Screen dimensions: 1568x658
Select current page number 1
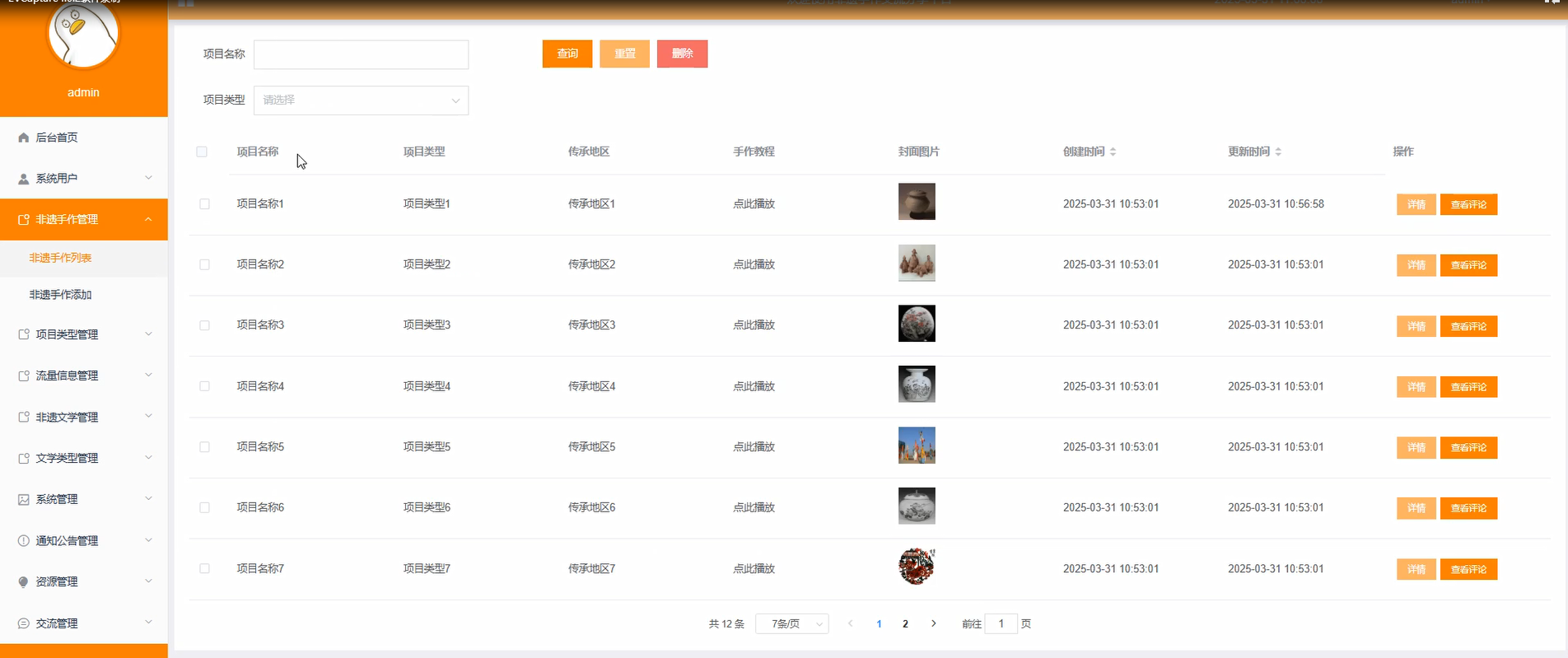coord(879,624)
